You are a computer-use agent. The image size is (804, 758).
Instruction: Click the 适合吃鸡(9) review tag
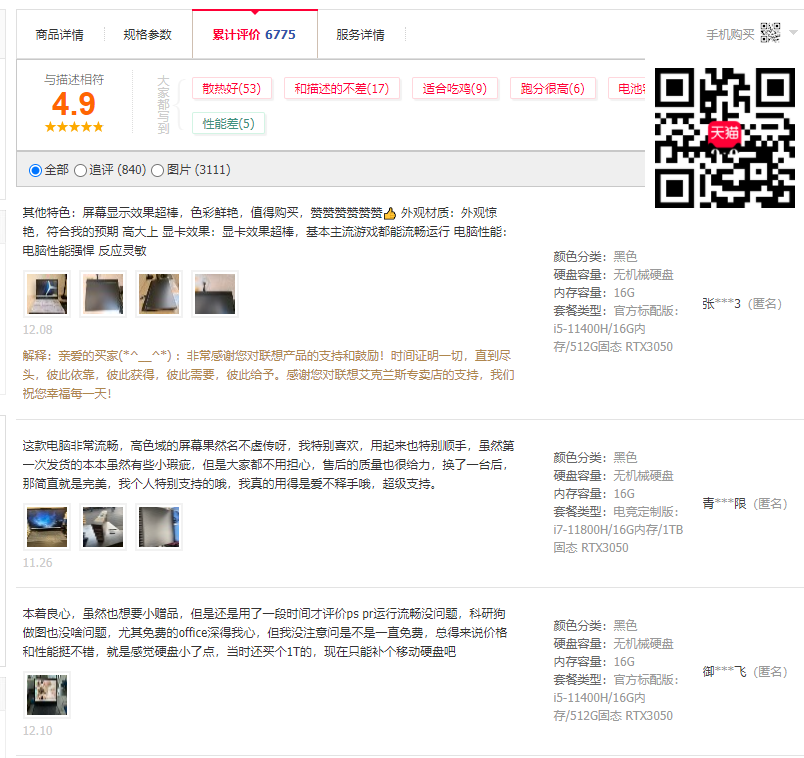point(454,89)
